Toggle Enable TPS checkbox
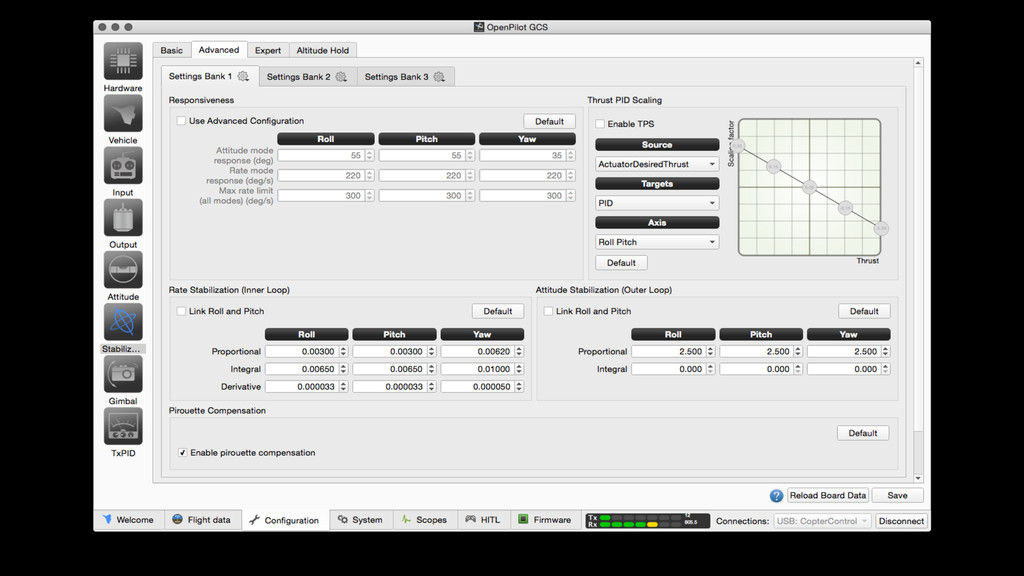The height and width of the screenshot is (576, 1024). click(600, 124)
